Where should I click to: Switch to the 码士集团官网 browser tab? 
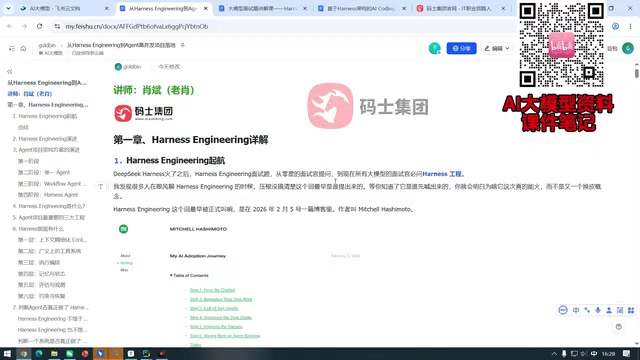[x=459, y=8]
